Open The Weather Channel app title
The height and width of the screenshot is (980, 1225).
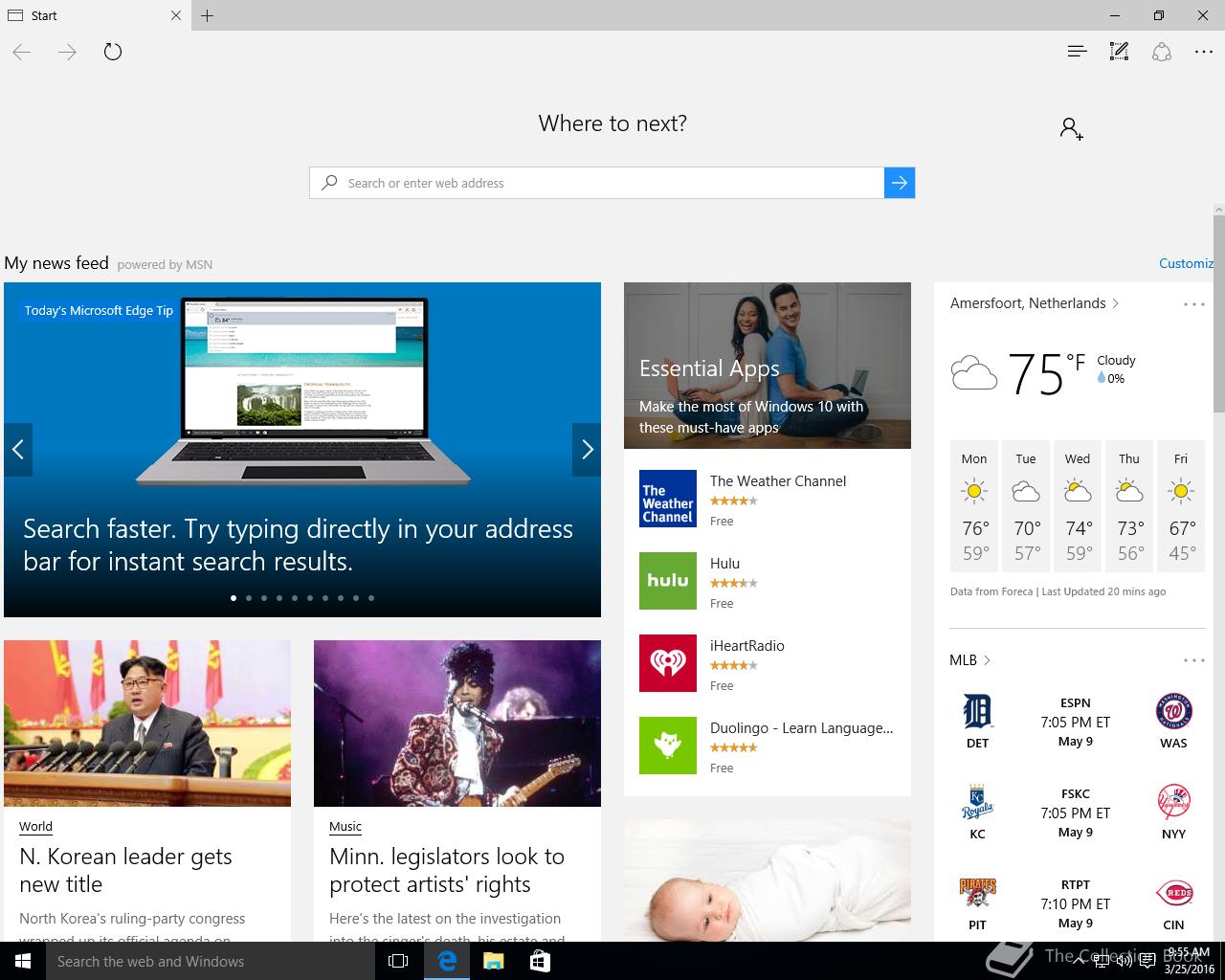[778, 481]
